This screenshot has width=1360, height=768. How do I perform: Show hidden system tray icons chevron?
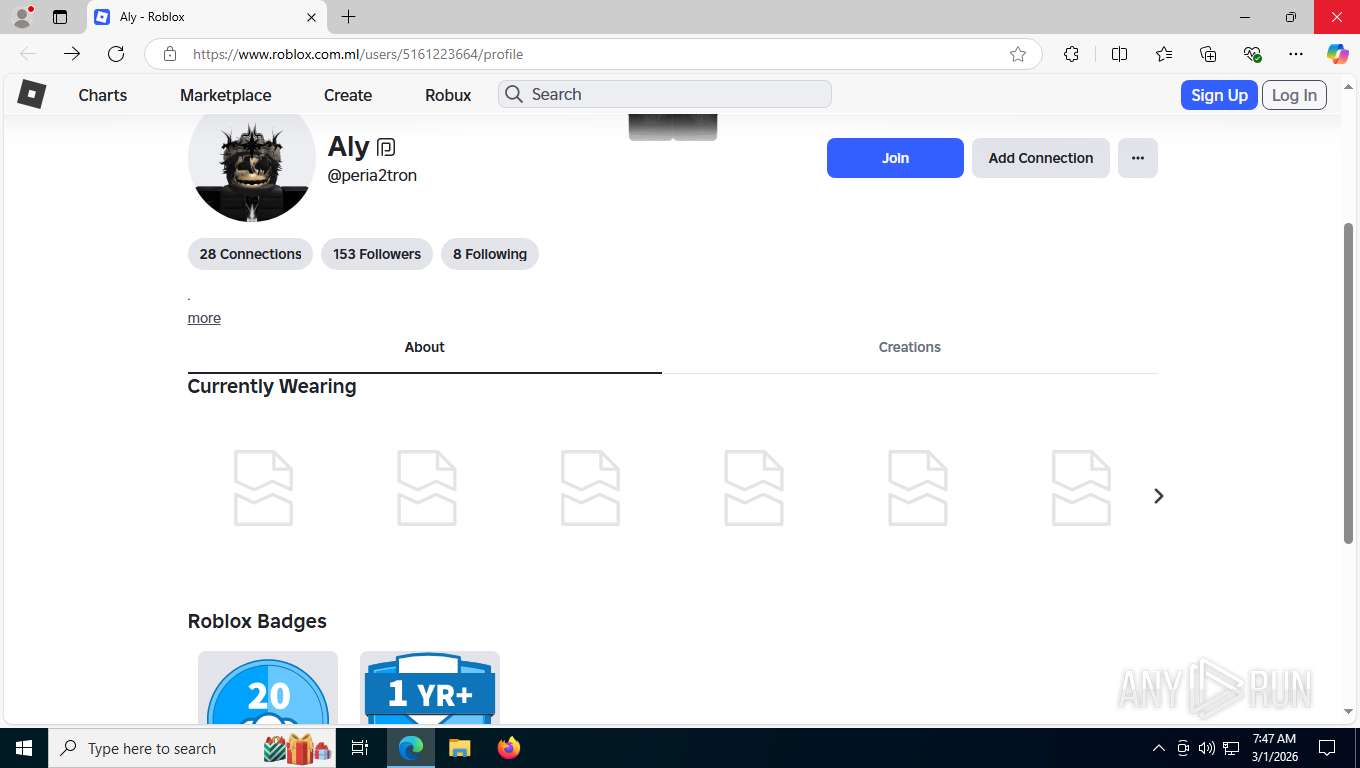point(1159,748)
